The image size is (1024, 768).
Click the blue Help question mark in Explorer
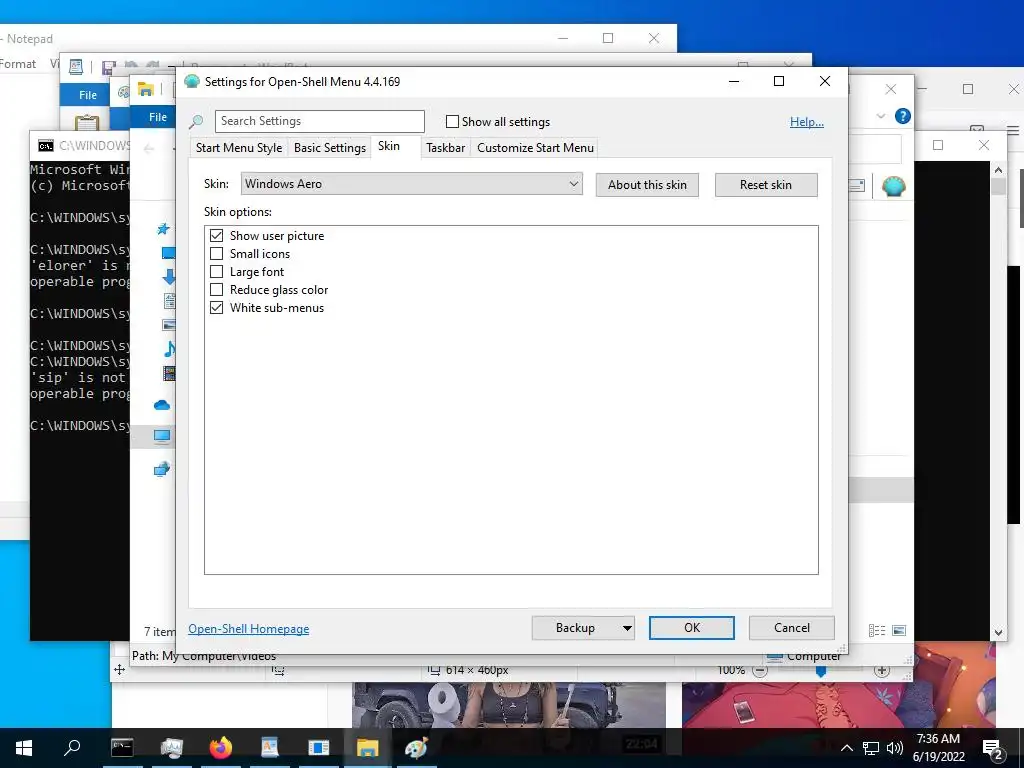point(903,116)
